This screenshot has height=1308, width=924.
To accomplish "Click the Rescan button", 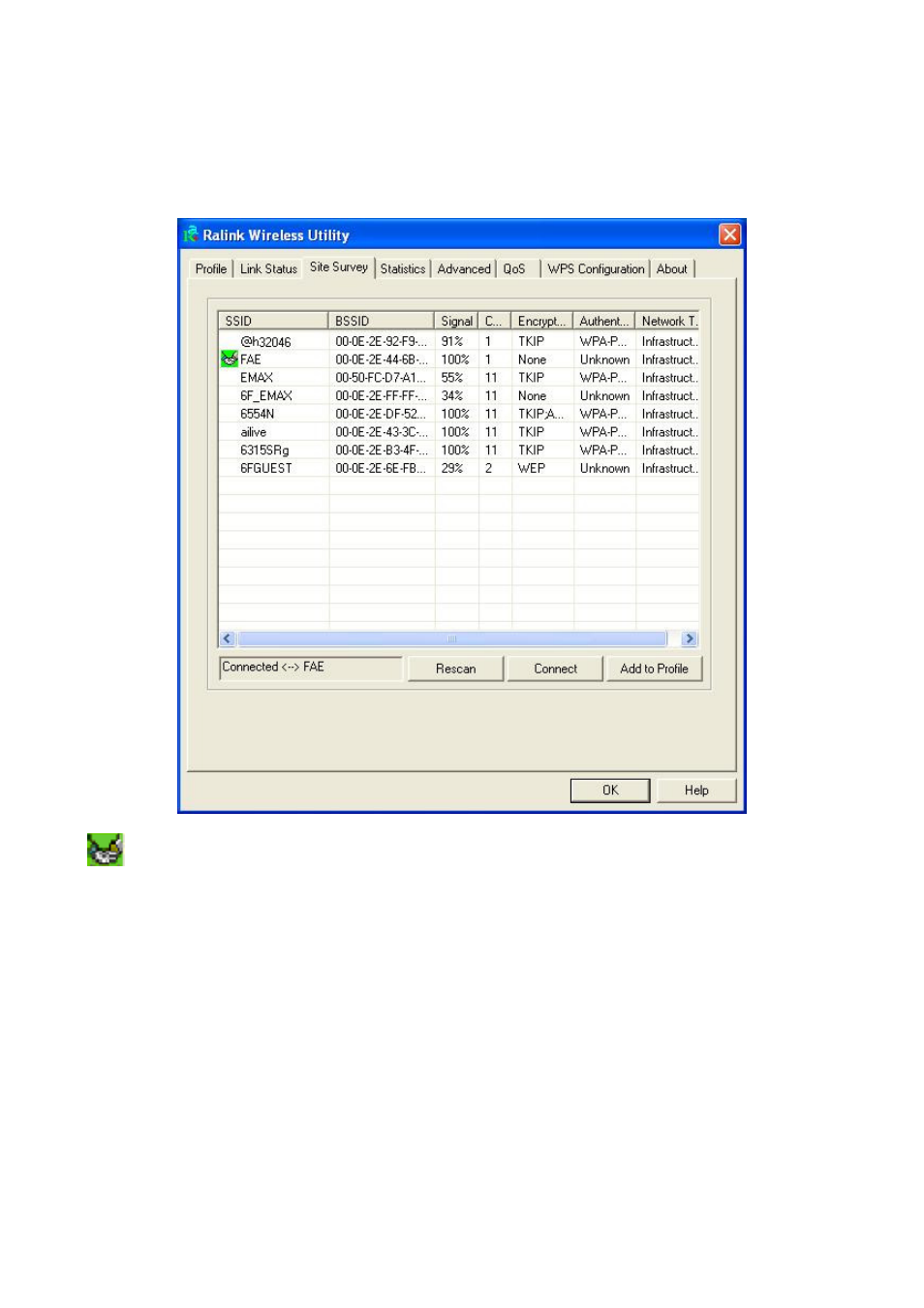I will tap(456, 669).
